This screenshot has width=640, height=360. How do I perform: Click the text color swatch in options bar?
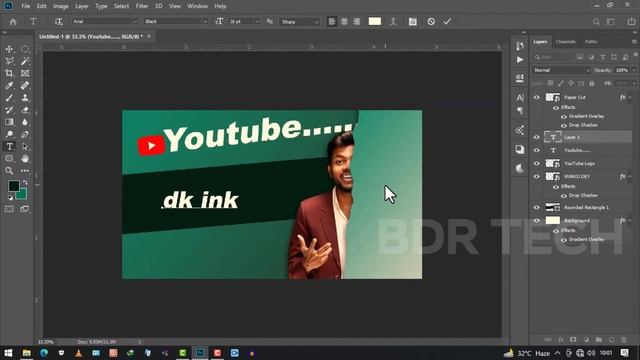tap(375, 22)
